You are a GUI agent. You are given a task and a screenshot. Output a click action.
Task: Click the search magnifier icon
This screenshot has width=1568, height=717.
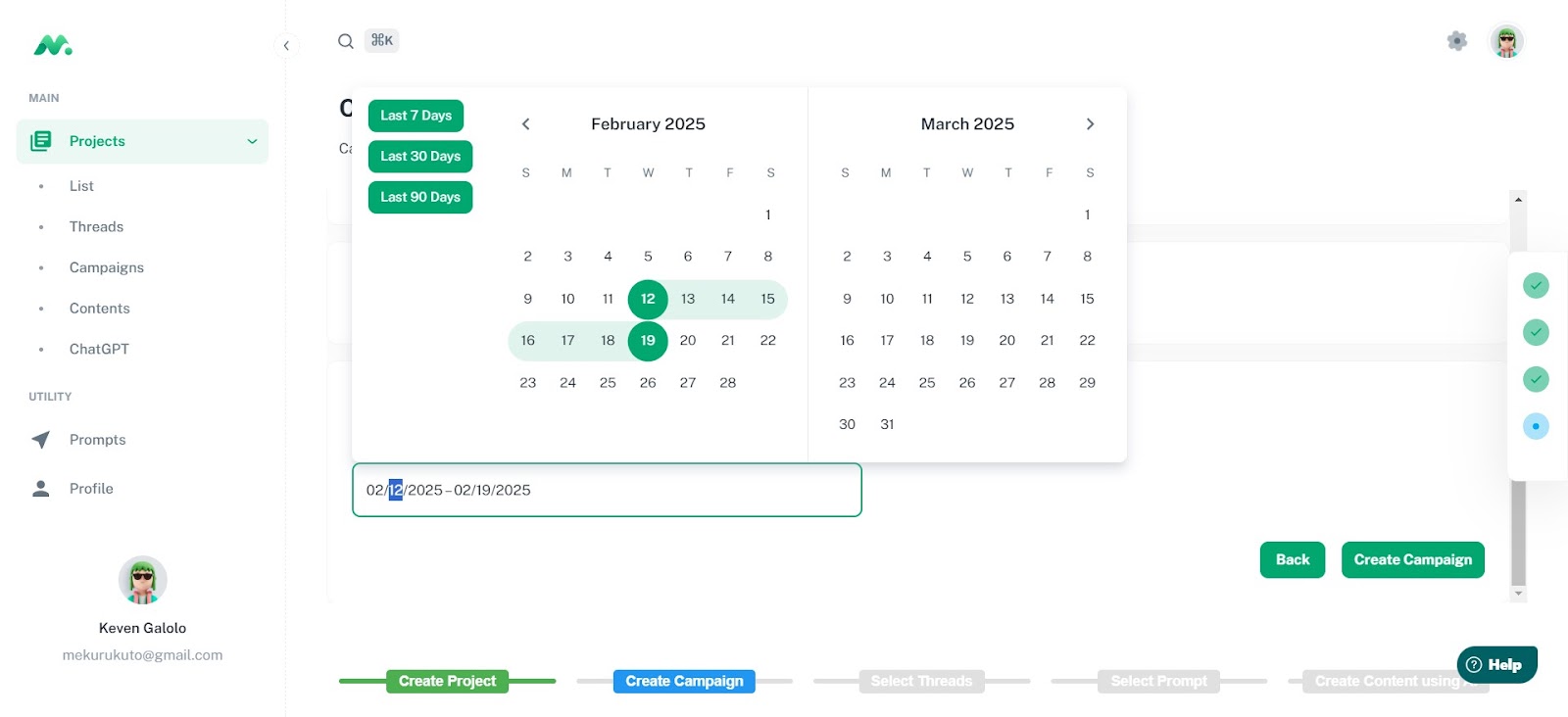(x=346, y=41)
